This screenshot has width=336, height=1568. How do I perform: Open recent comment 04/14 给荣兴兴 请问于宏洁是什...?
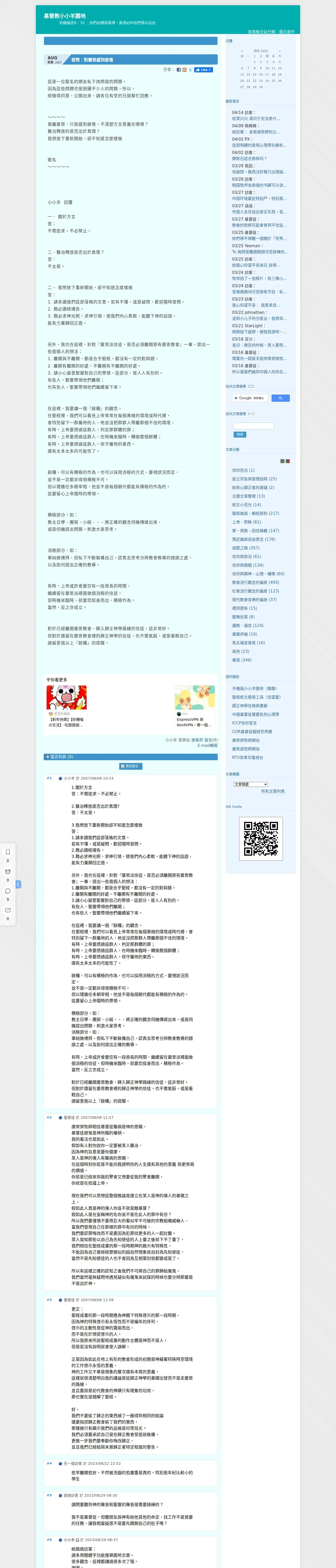[256, 119]
